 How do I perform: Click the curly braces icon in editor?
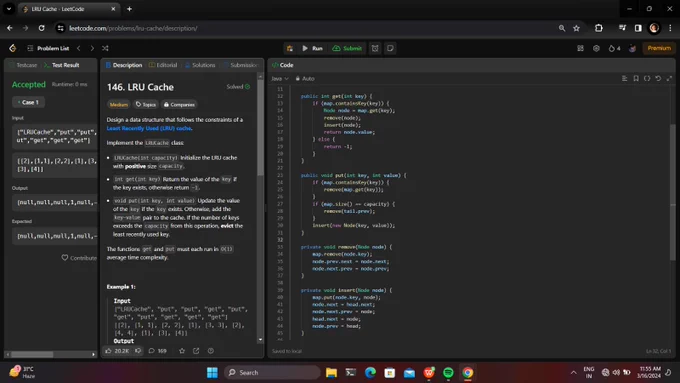point(647,79)
